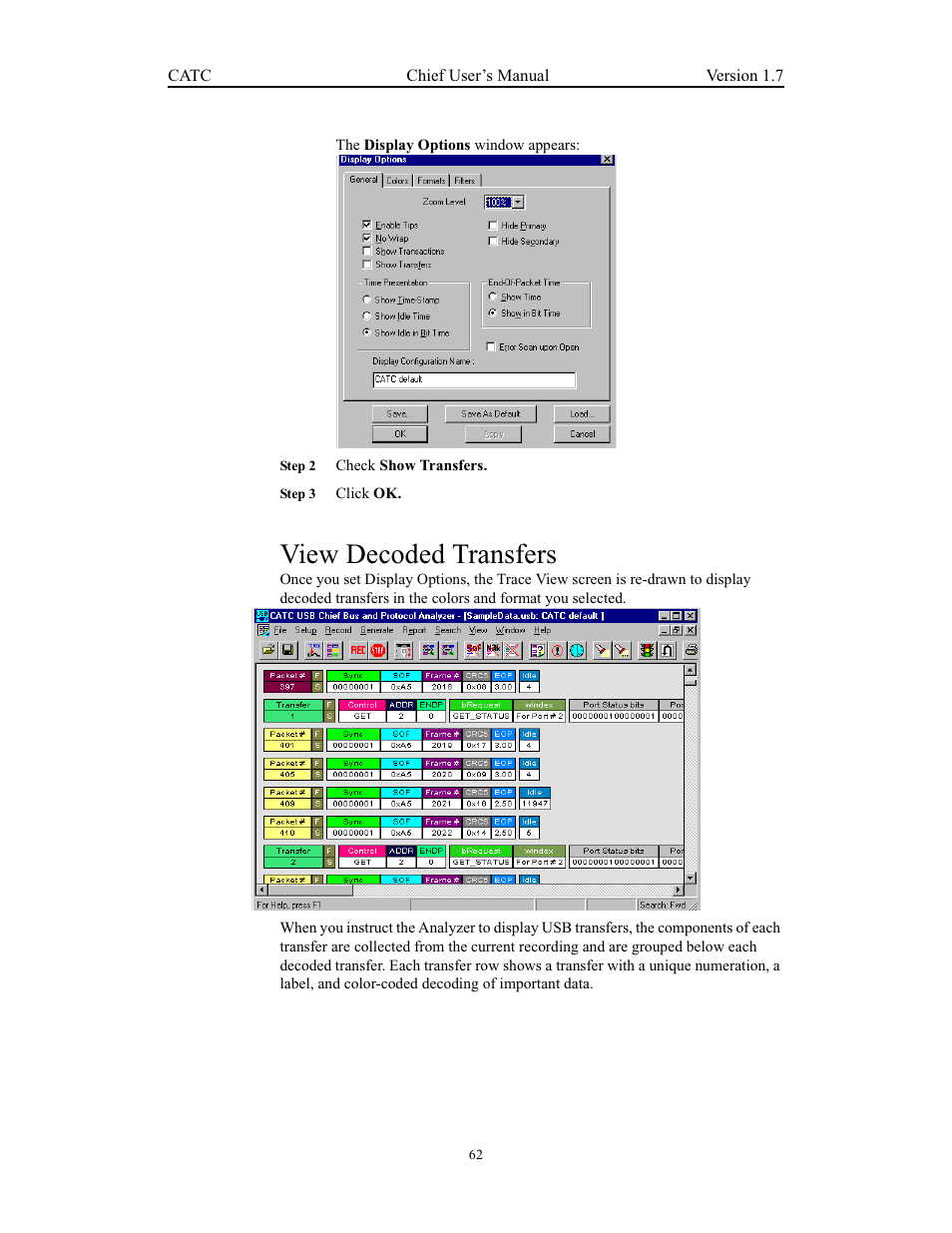Screen dimensions: 952x1233
Task: Click the clock timing toolbar icon
Action: click(x=577, y=650)
